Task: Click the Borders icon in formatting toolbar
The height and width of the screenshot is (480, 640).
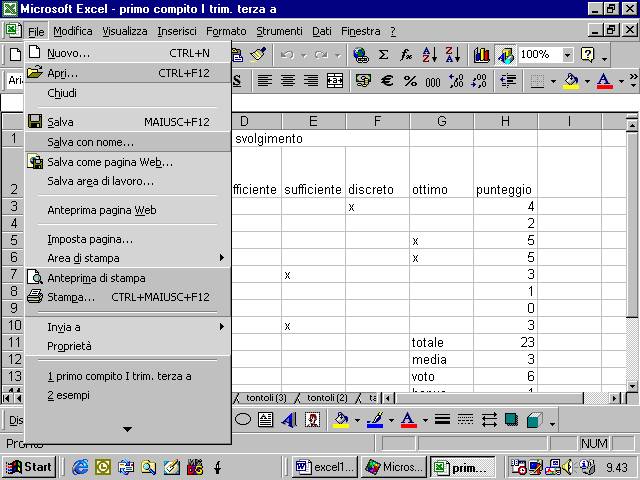Action: (537, 81)
